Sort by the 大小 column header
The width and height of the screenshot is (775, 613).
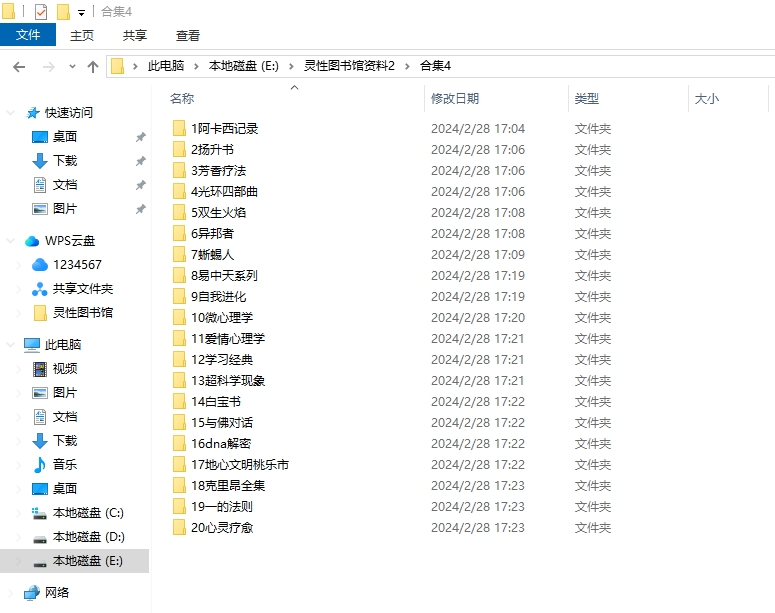click(706, 98)
